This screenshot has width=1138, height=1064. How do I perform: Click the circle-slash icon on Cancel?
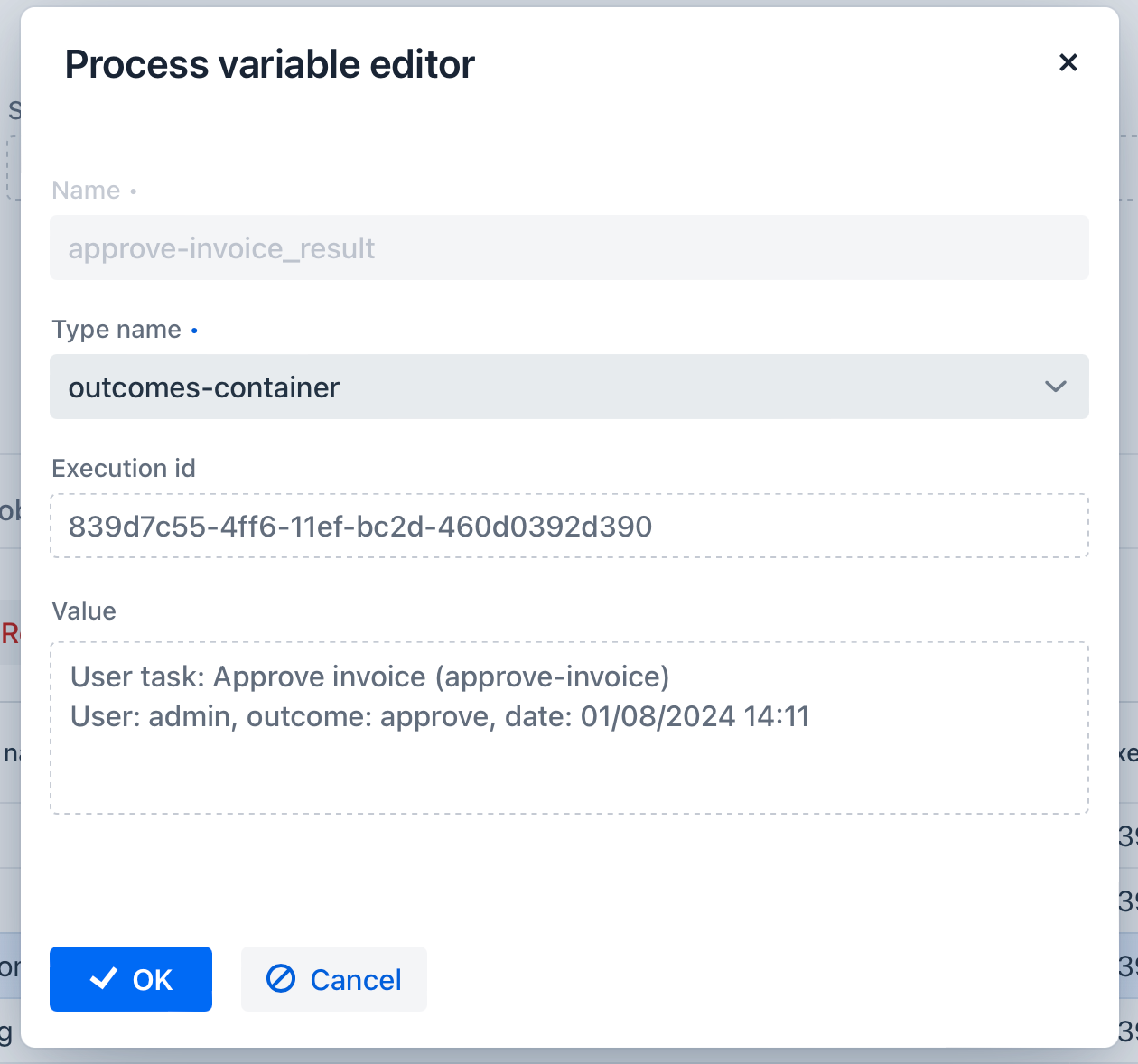pyautogui.click(x=281, y=978)
